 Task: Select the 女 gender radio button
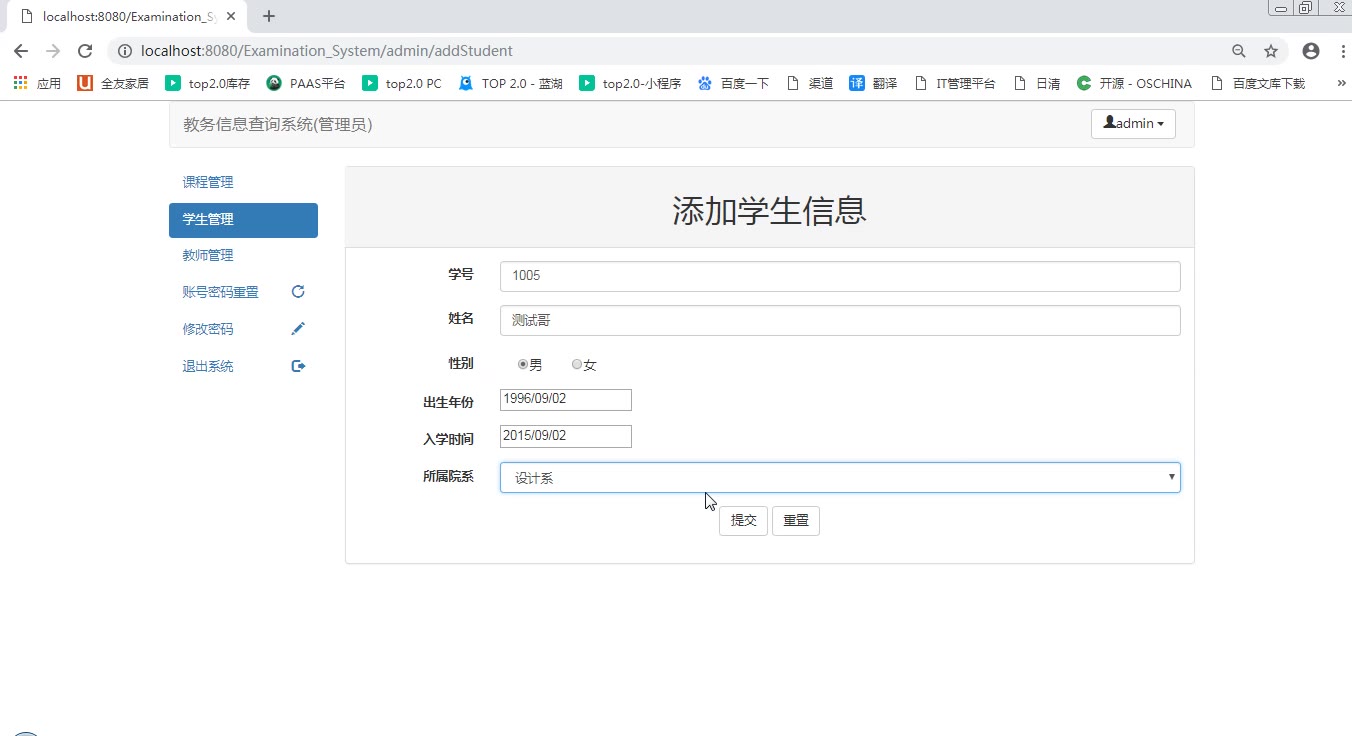(x=577, y=365)
